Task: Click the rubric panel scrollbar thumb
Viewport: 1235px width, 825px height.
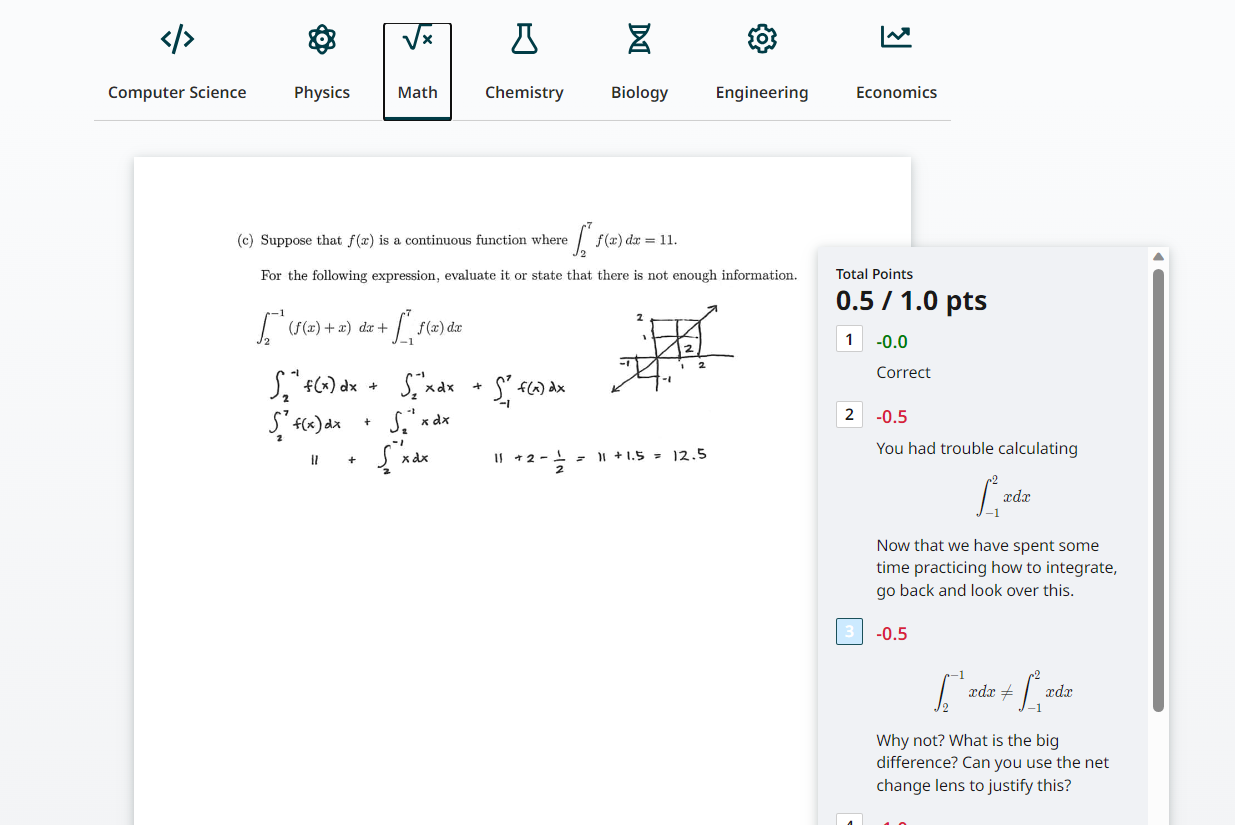Action: [1158, 490]
